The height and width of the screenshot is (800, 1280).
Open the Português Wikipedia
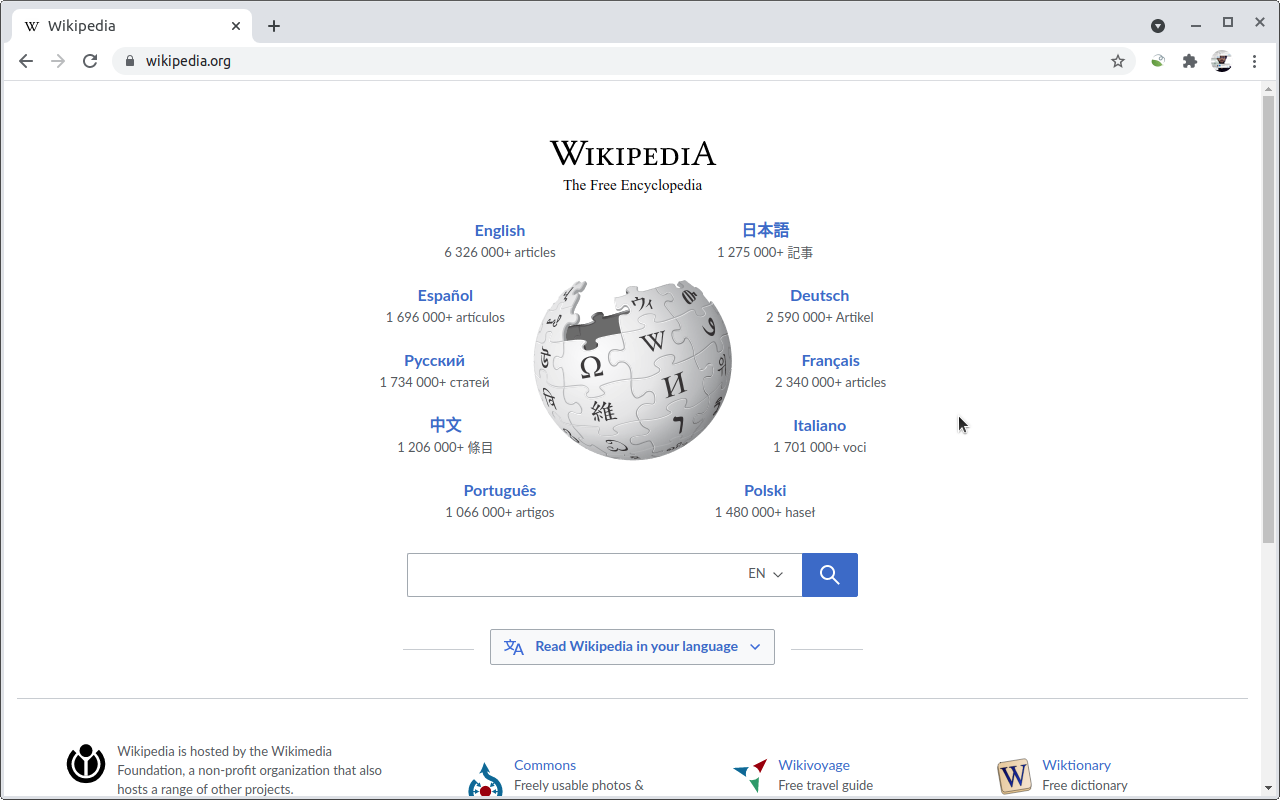[500, 491]
